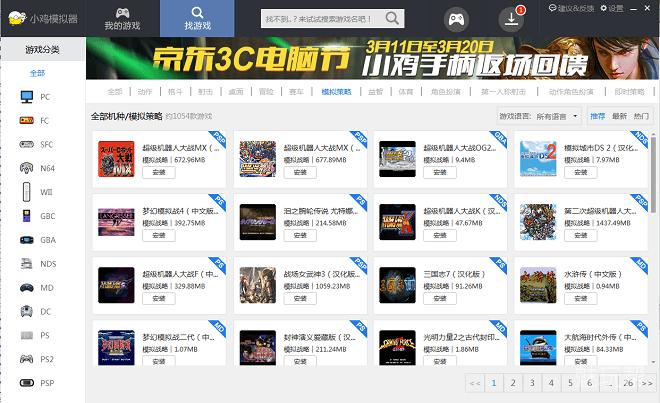Install 超级机器人大战MX 672.96MB

(x=159, y=172)
